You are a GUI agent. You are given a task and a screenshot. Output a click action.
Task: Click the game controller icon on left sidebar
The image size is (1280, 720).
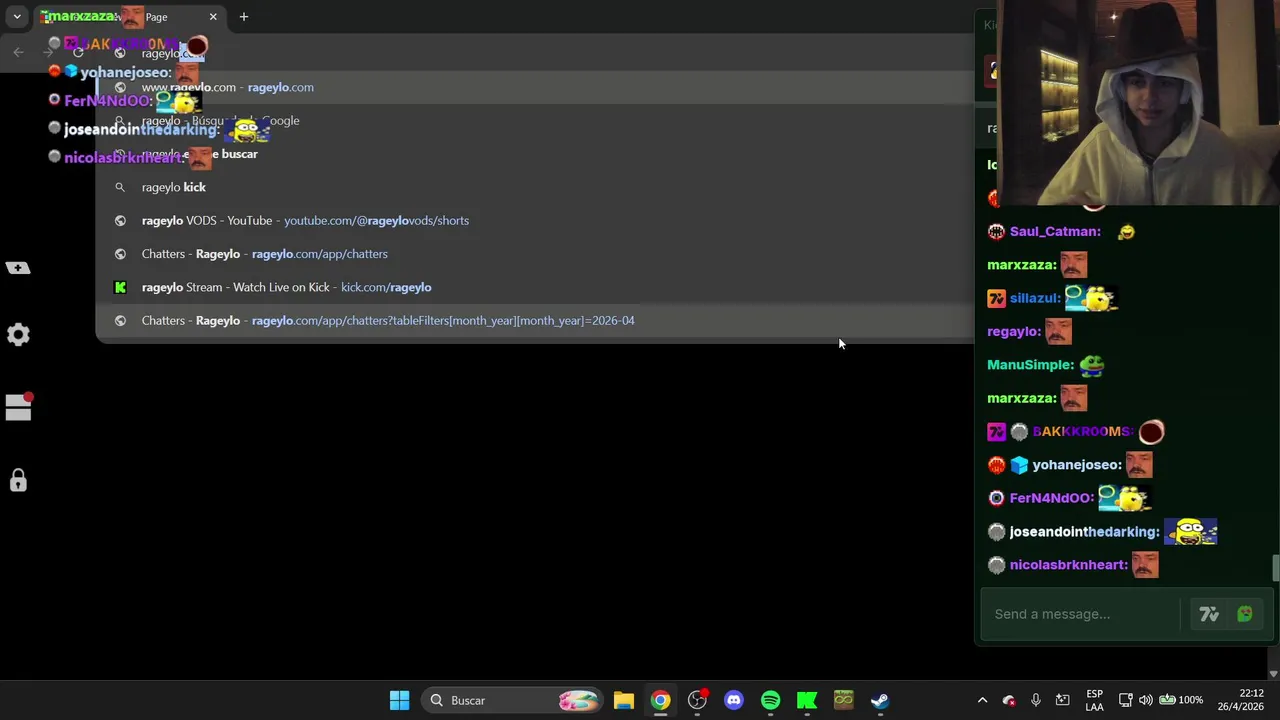click(x=18, y=267)
